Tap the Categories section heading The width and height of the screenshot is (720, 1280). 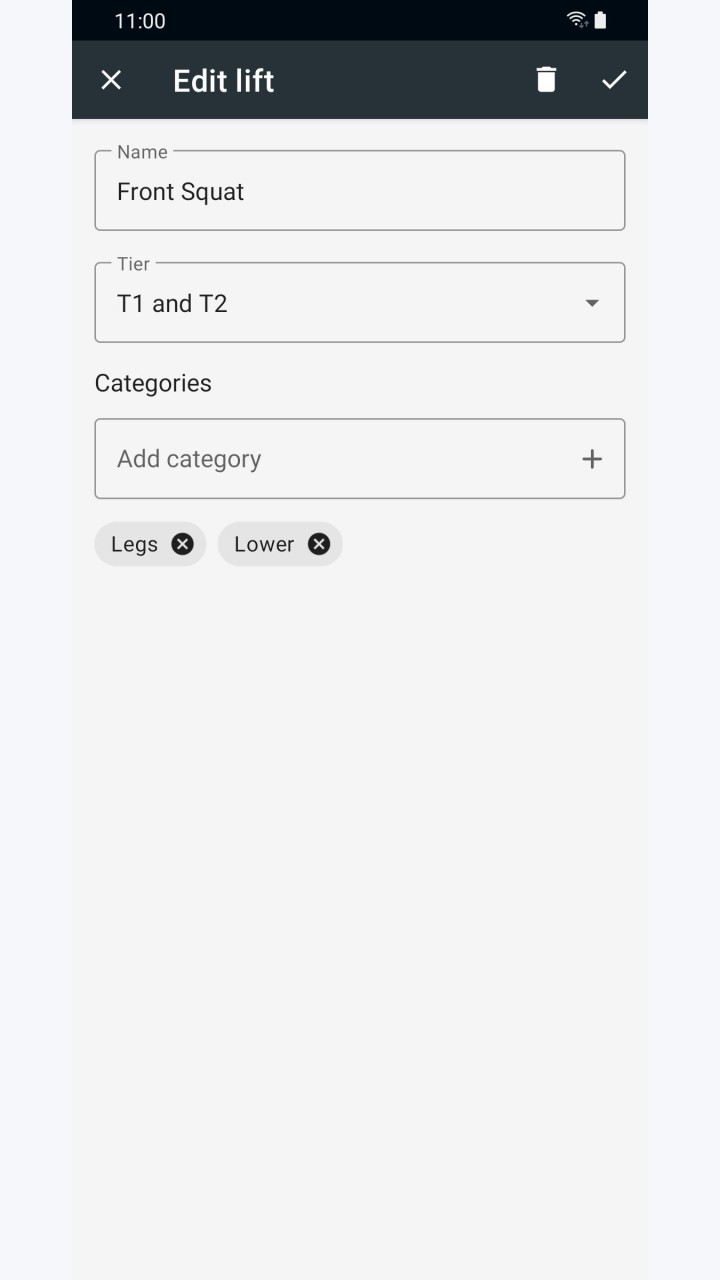pyautogui.click(x=153, y=383)
